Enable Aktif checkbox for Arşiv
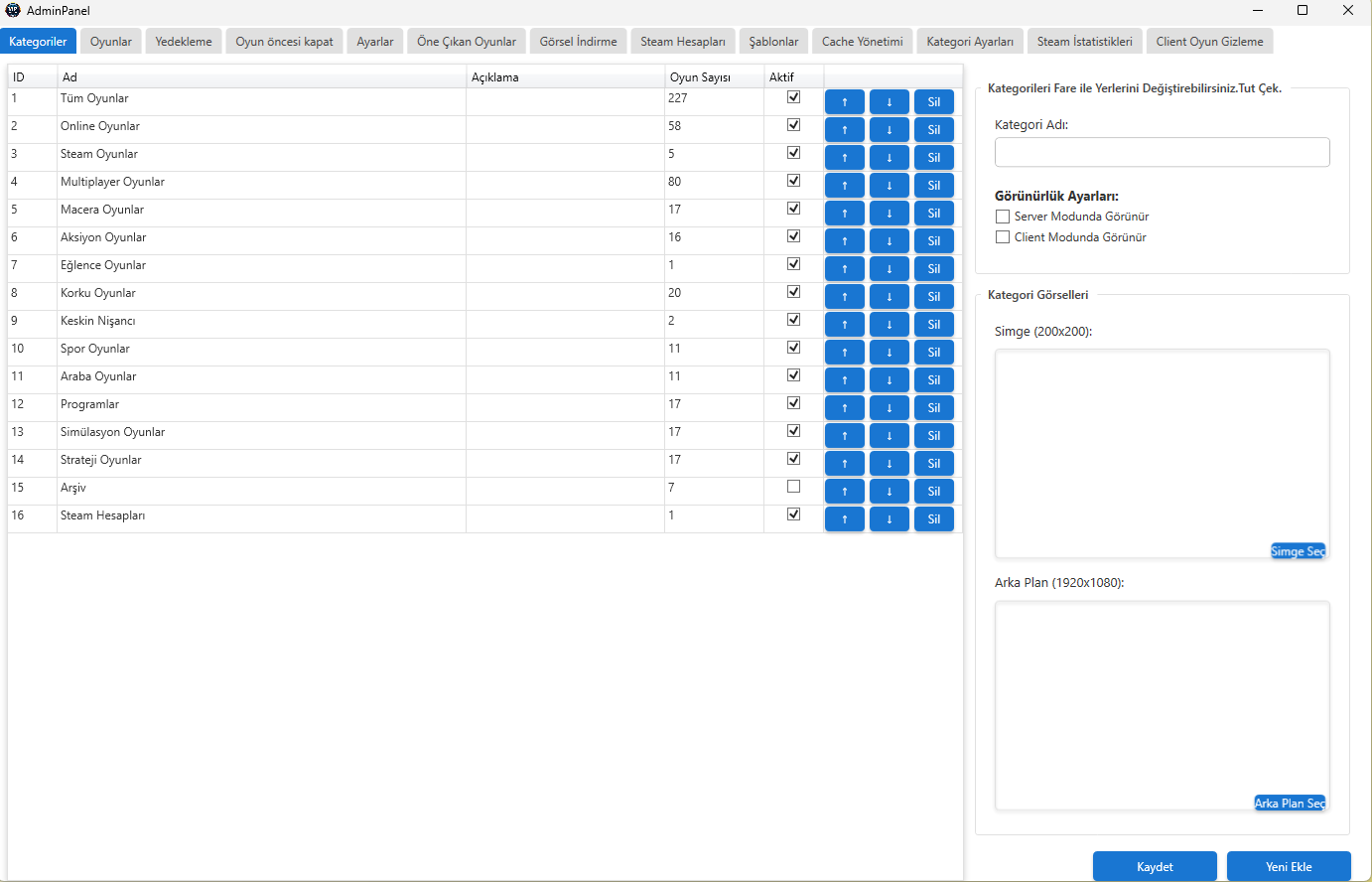This screenshot has height=882, width=1372. [793, 487]
